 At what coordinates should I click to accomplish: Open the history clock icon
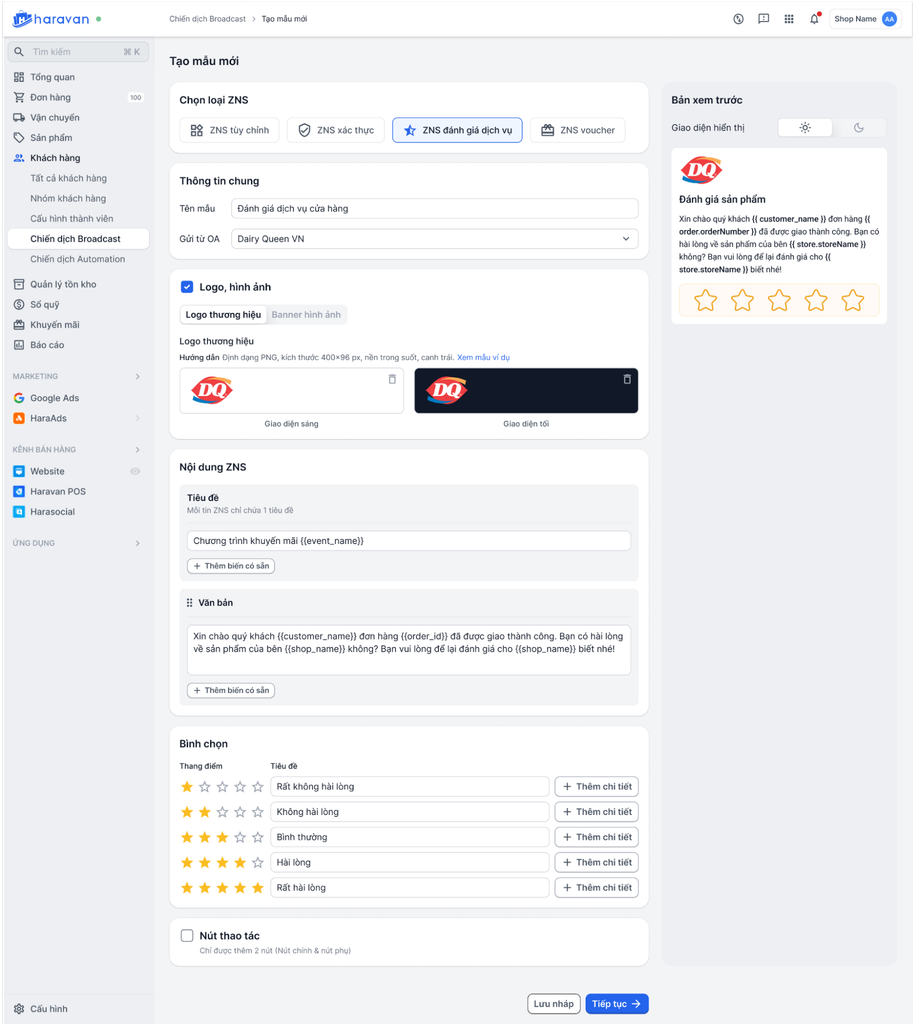738,19
